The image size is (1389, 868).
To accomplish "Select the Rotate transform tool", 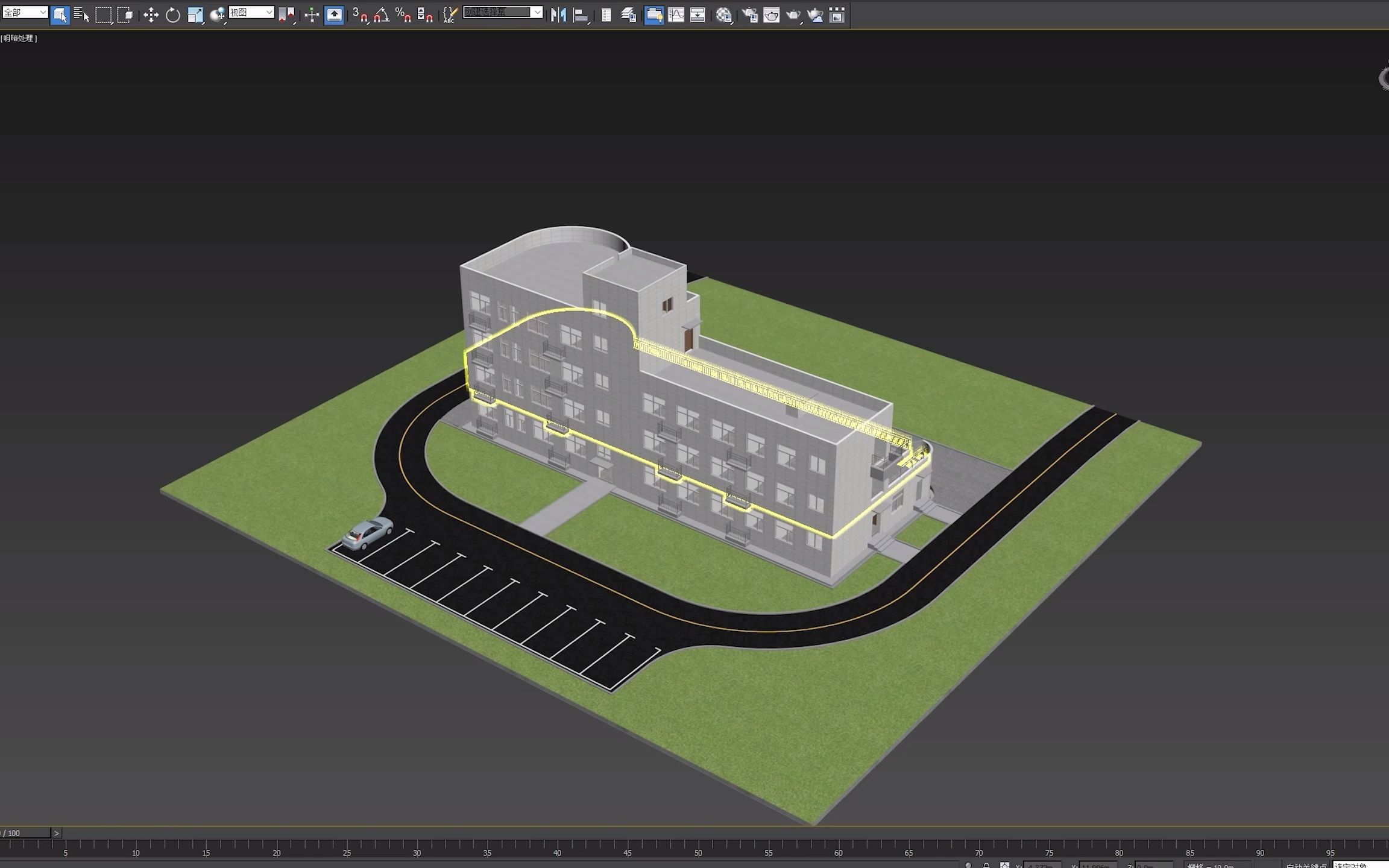I will tap(173, 15).
